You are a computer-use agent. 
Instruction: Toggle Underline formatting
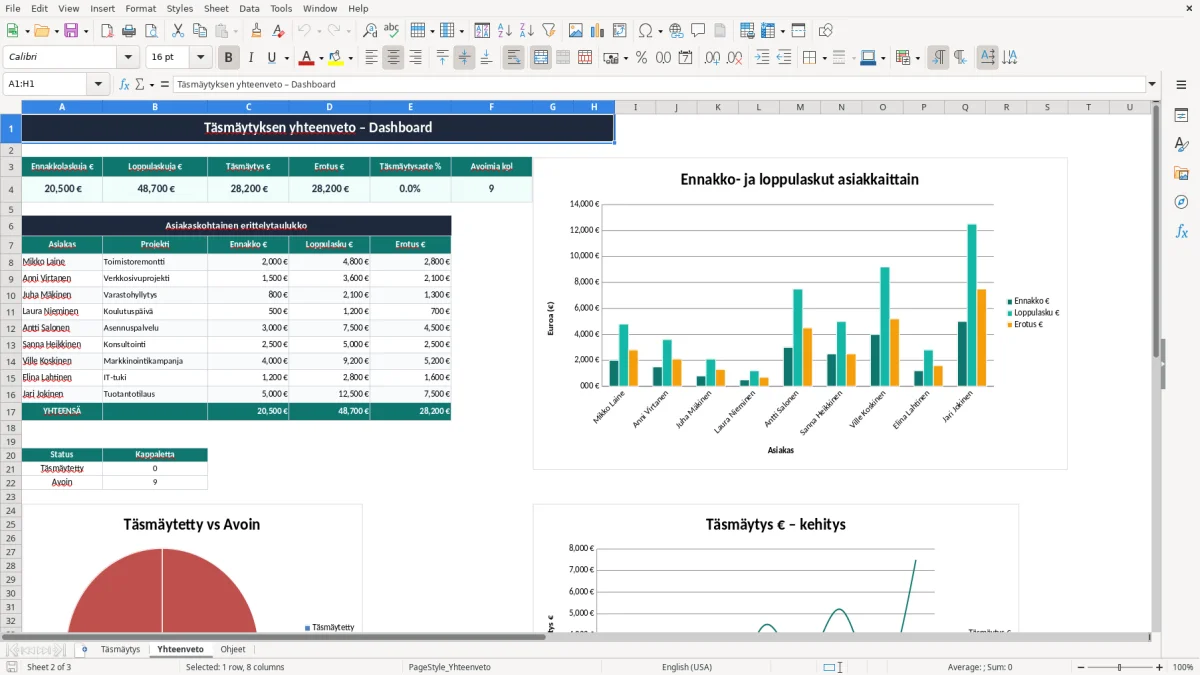pos(271,58)
